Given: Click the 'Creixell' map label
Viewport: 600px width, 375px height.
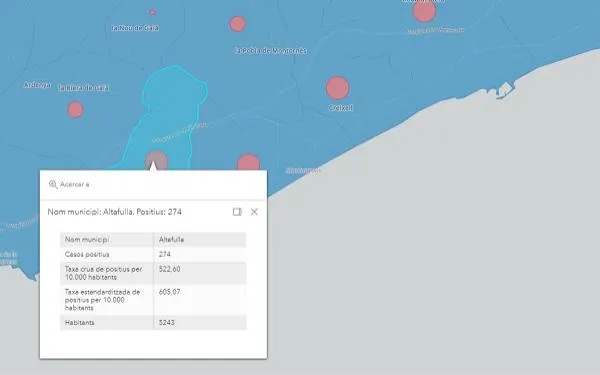Looking at the screenshot, I should click(x=340, y=108).
